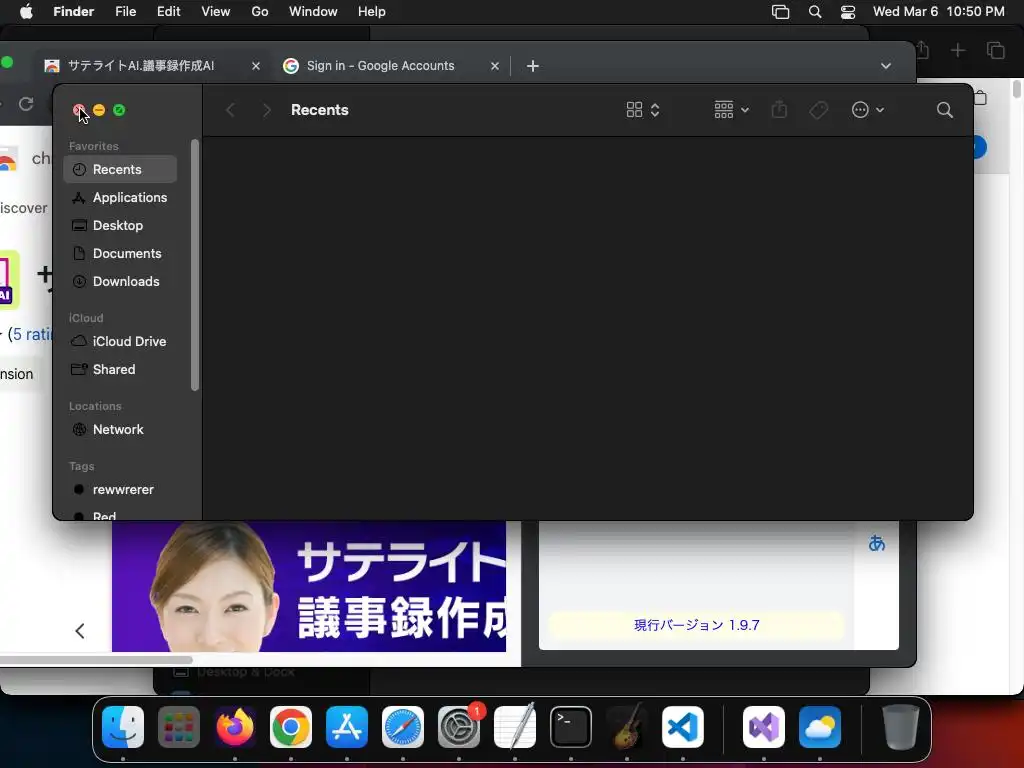Open the View menu
The height and width of the screenshot is (768, 1024).
point(216,12)
